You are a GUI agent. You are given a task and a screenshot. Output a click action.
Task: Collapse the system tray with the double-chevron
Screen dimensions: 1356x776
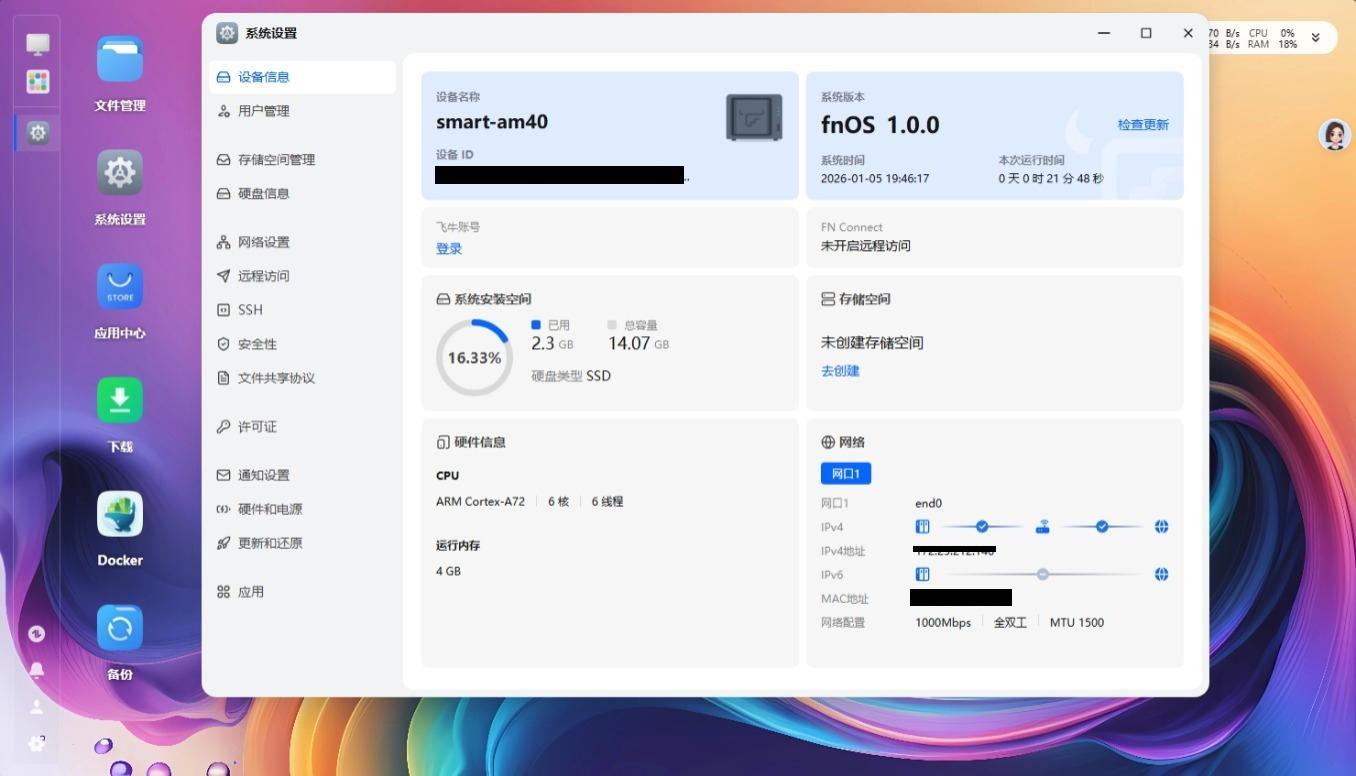1315,38
